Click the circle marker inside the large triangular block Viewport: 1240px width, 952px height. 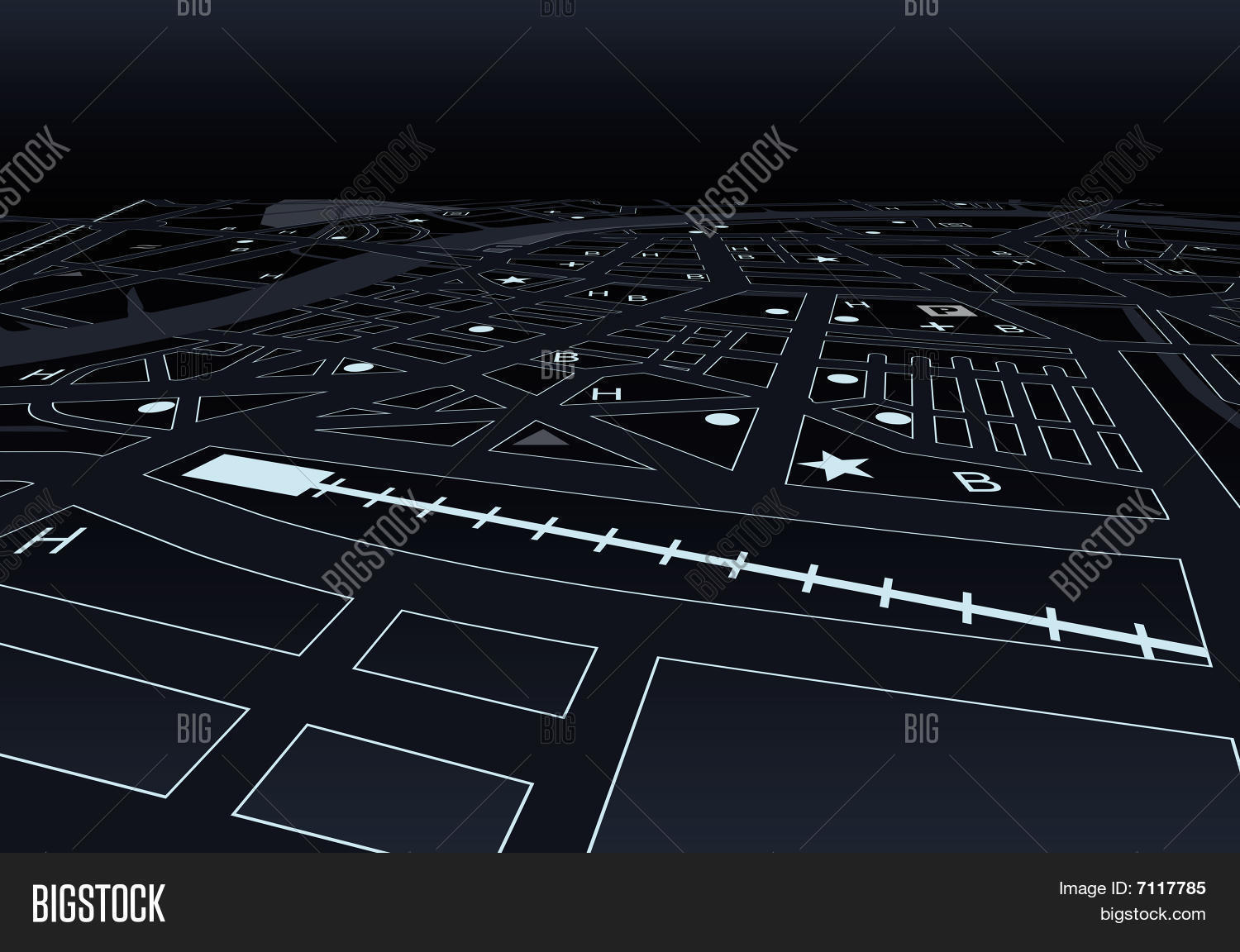click(723, 419)
